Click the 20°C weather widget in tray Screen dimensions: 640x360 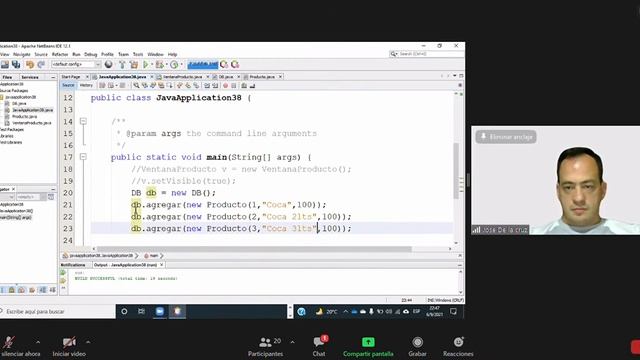[326, 311]
